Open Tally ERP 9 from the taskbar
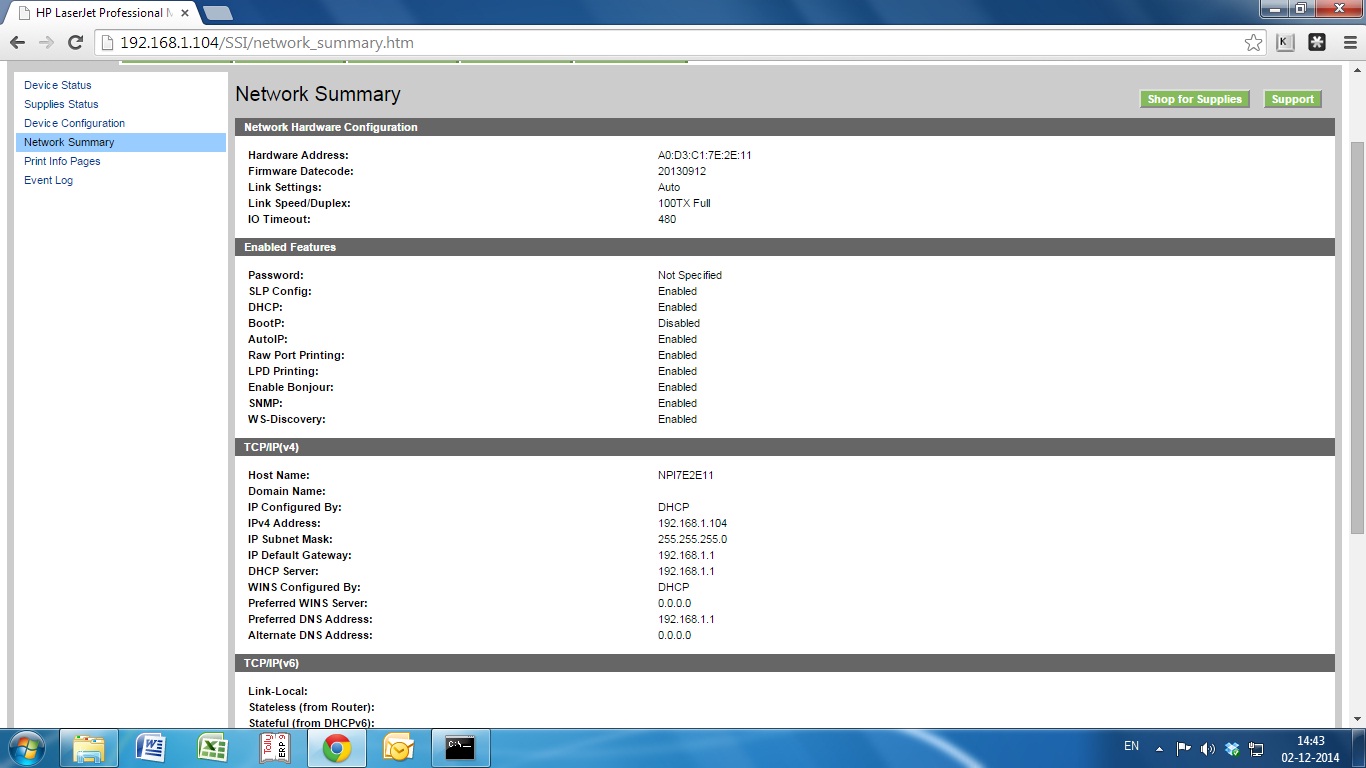Screen dimensions: 1366x768 pos(274,748)
